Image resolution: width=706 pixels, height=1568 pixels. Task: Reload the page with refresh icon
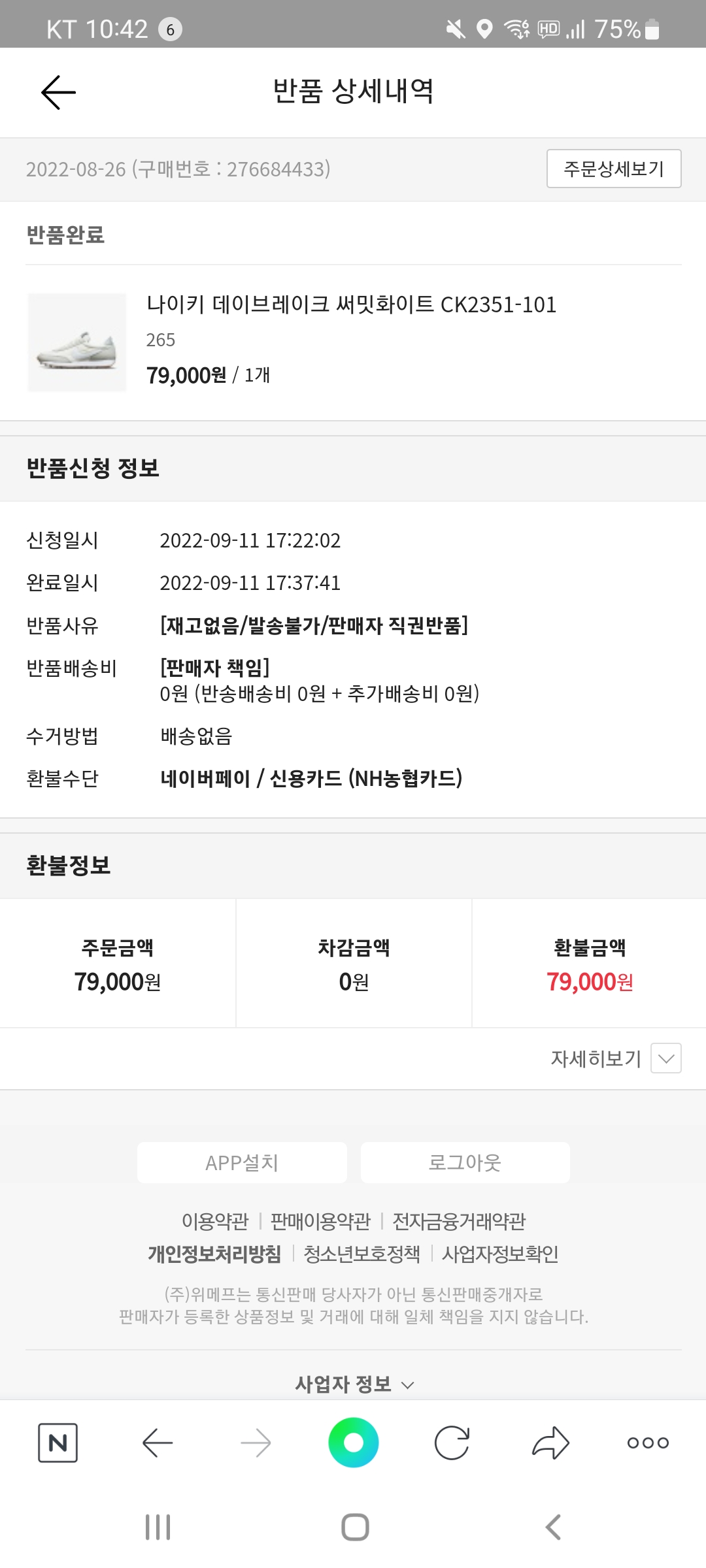[x=452, y=1442]
